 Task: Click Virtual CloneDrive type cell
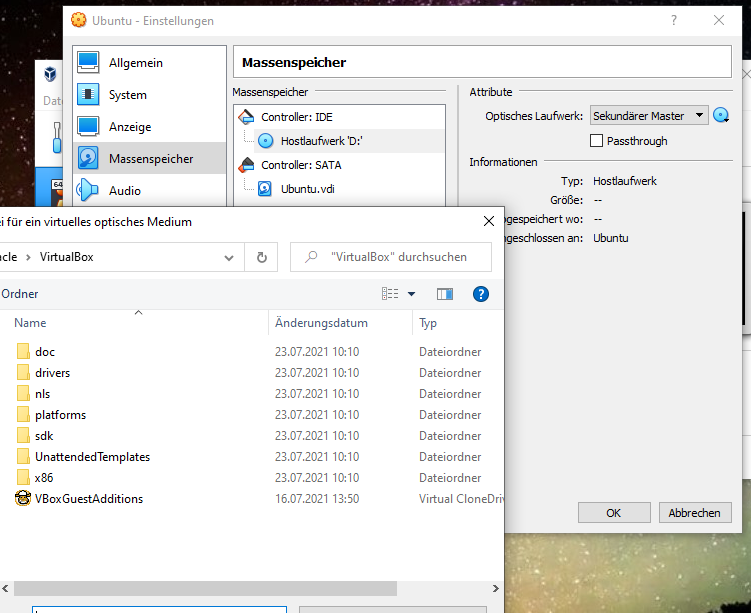pyautogui.click(x=461, y=499)
